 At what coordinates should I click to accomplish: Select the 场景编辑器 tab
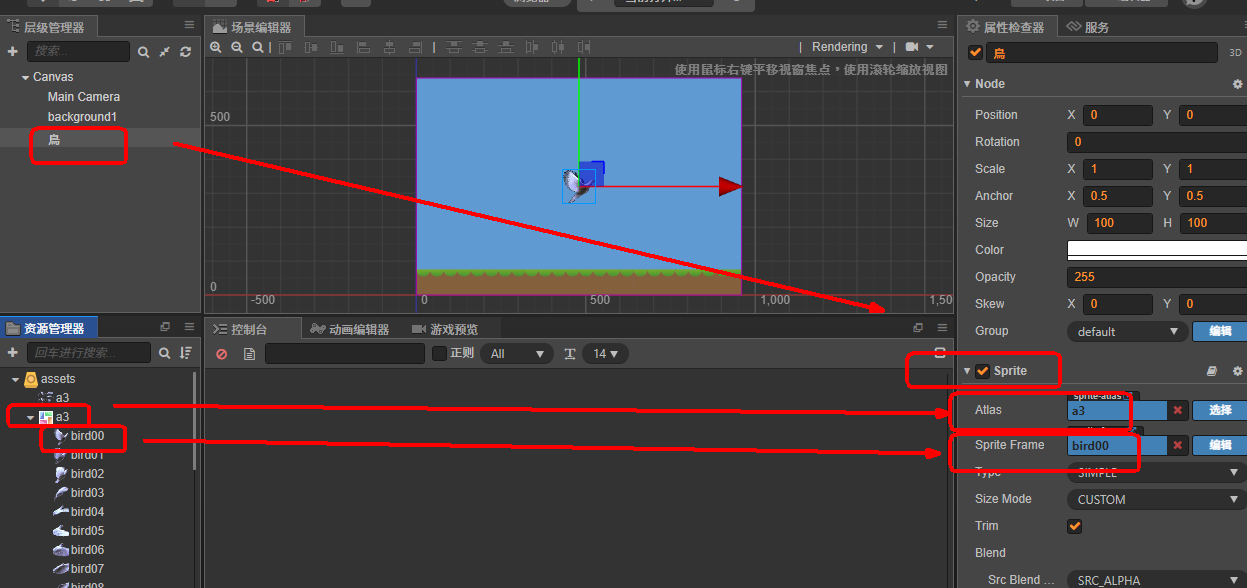(255, 27)
